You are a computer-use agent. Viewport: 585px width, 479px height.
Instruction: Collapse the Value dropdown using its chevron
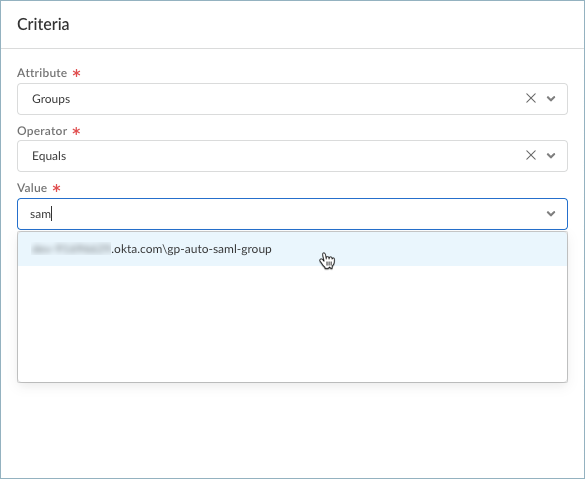click(x=551, y=214)
